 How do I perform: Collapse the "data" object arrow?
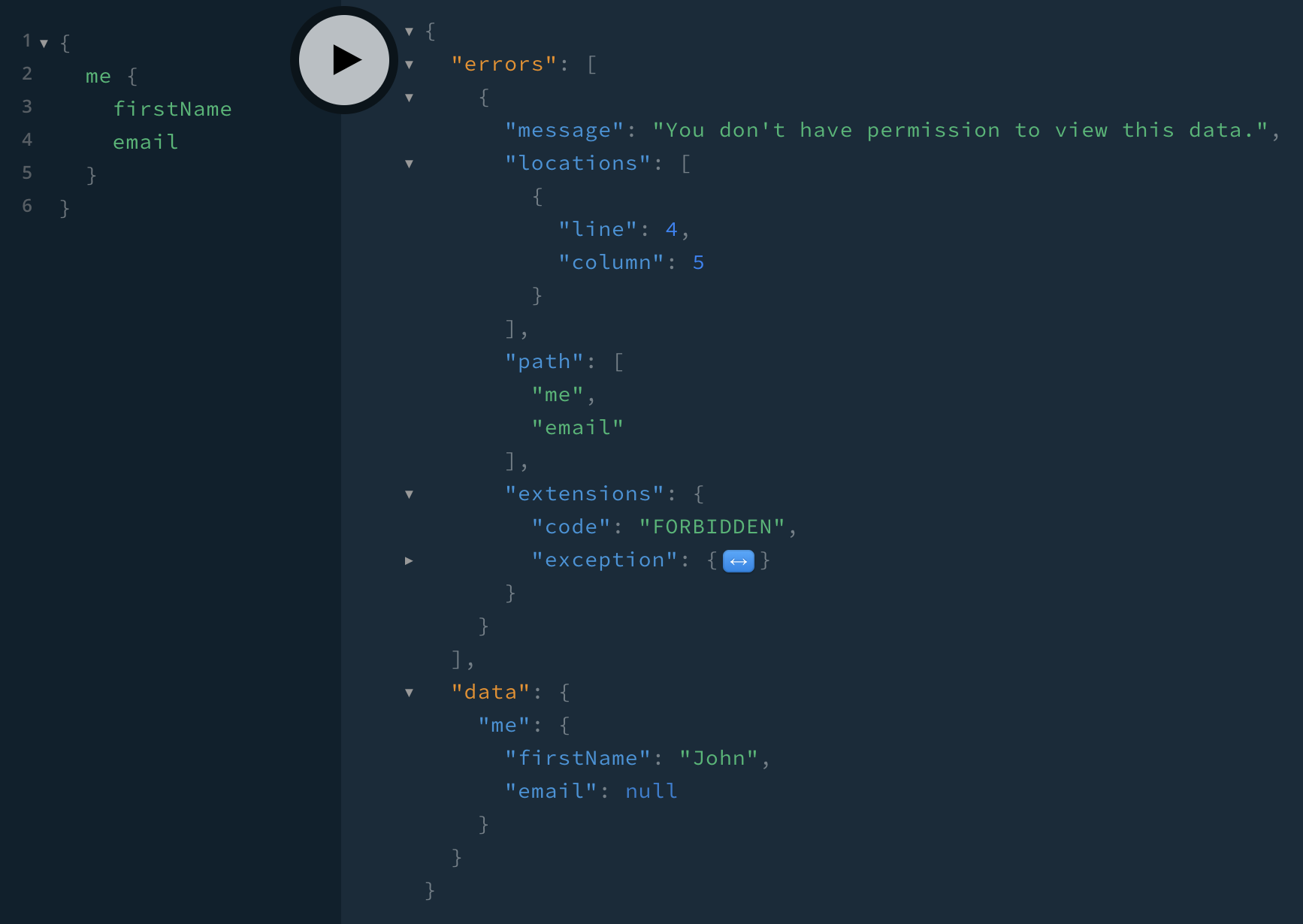coord(409,693)
